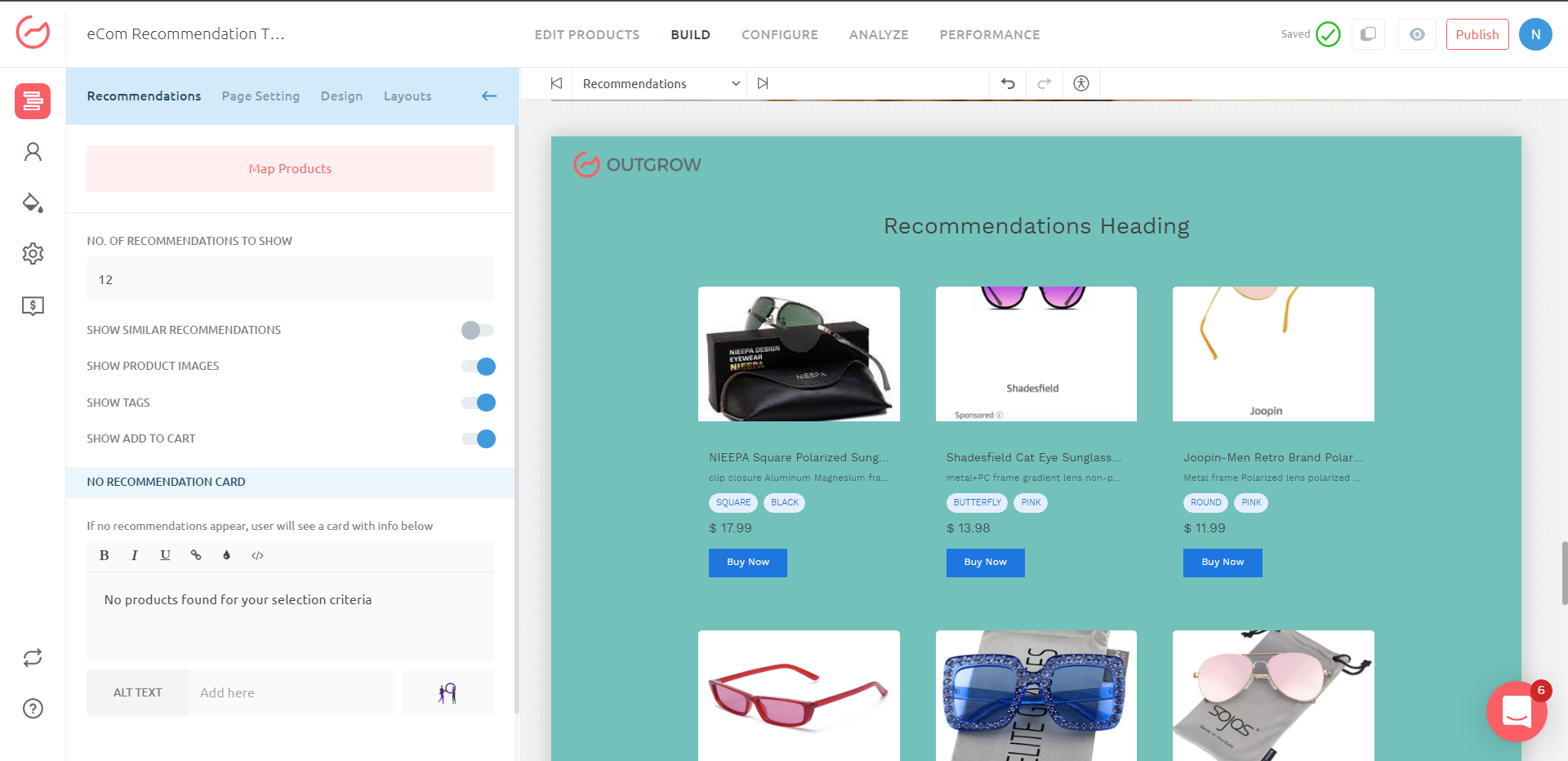Click the Map Products button

[290, 168]
